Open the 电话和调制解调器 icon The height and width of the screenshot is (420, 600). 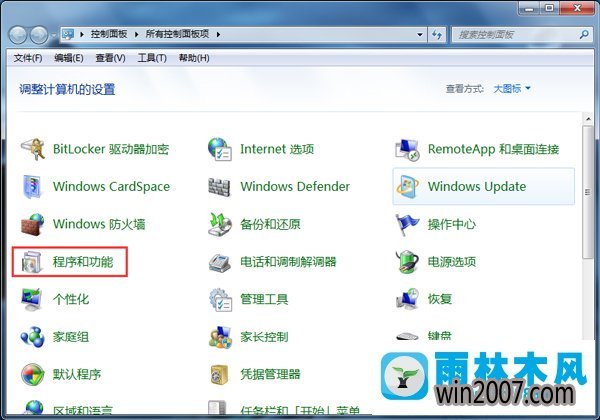[220, 262]
